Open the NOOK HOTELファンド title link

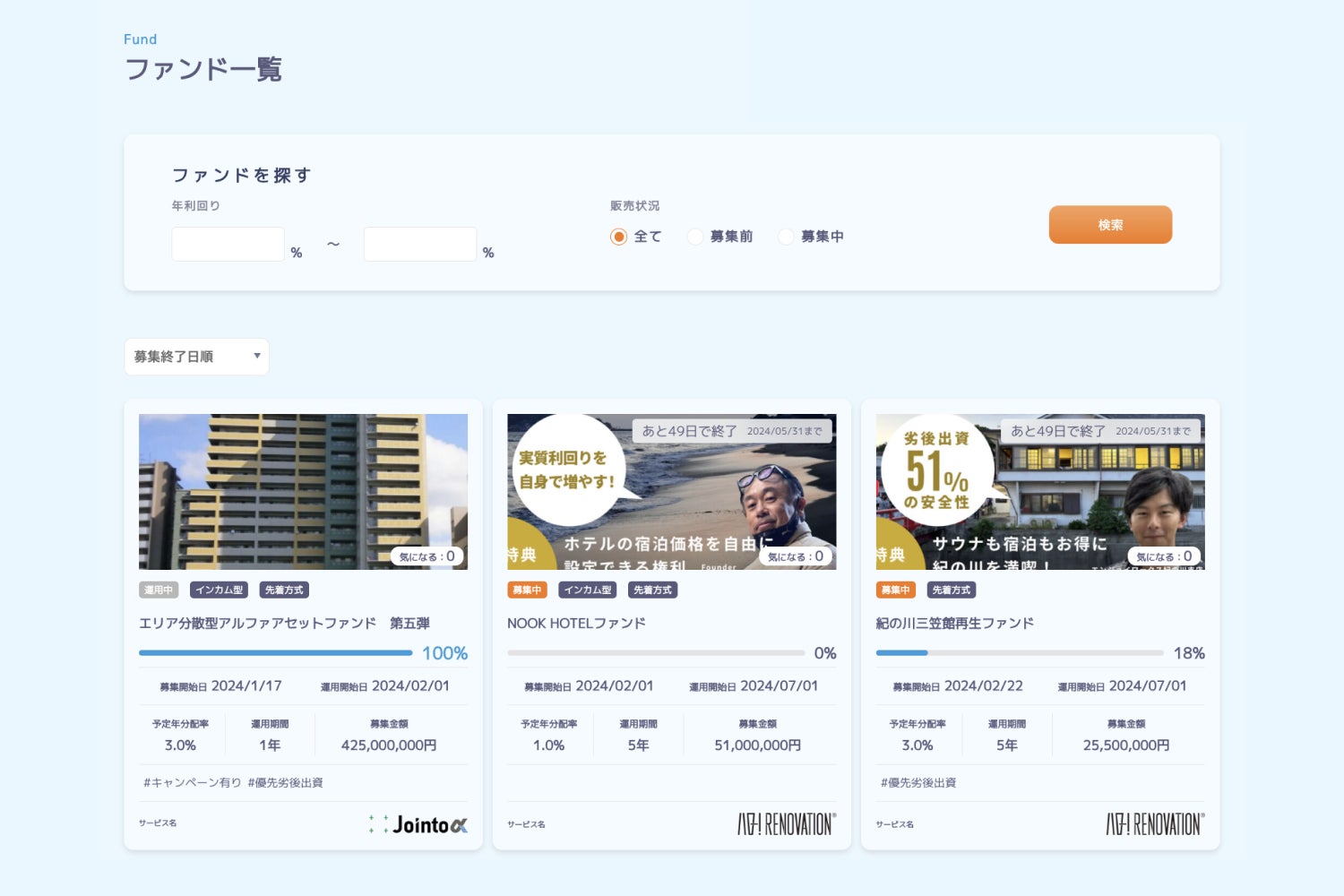pos(576,623)
